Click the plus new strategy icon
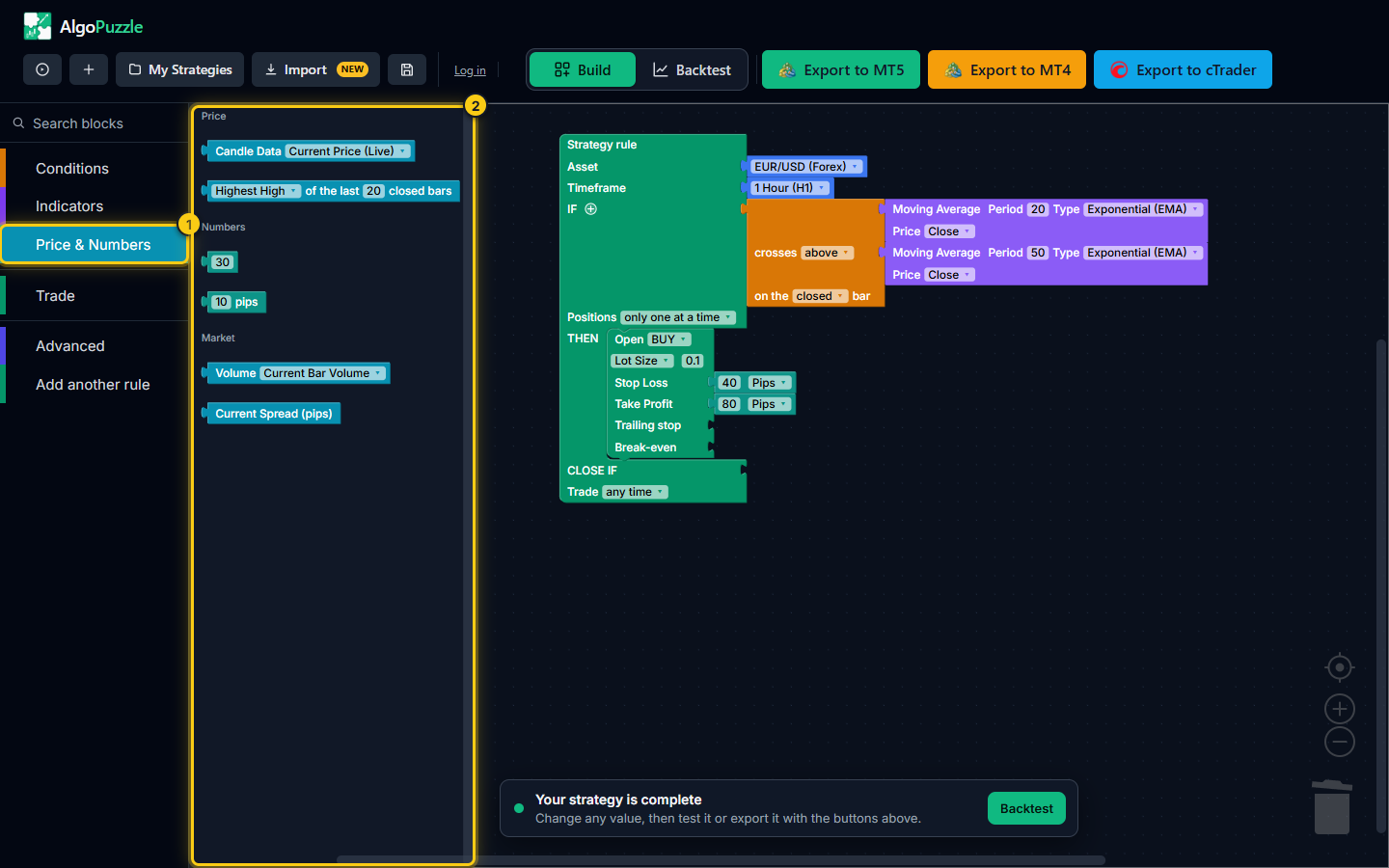This screenshot has width=1389, height=868. (x=89, y=69)
